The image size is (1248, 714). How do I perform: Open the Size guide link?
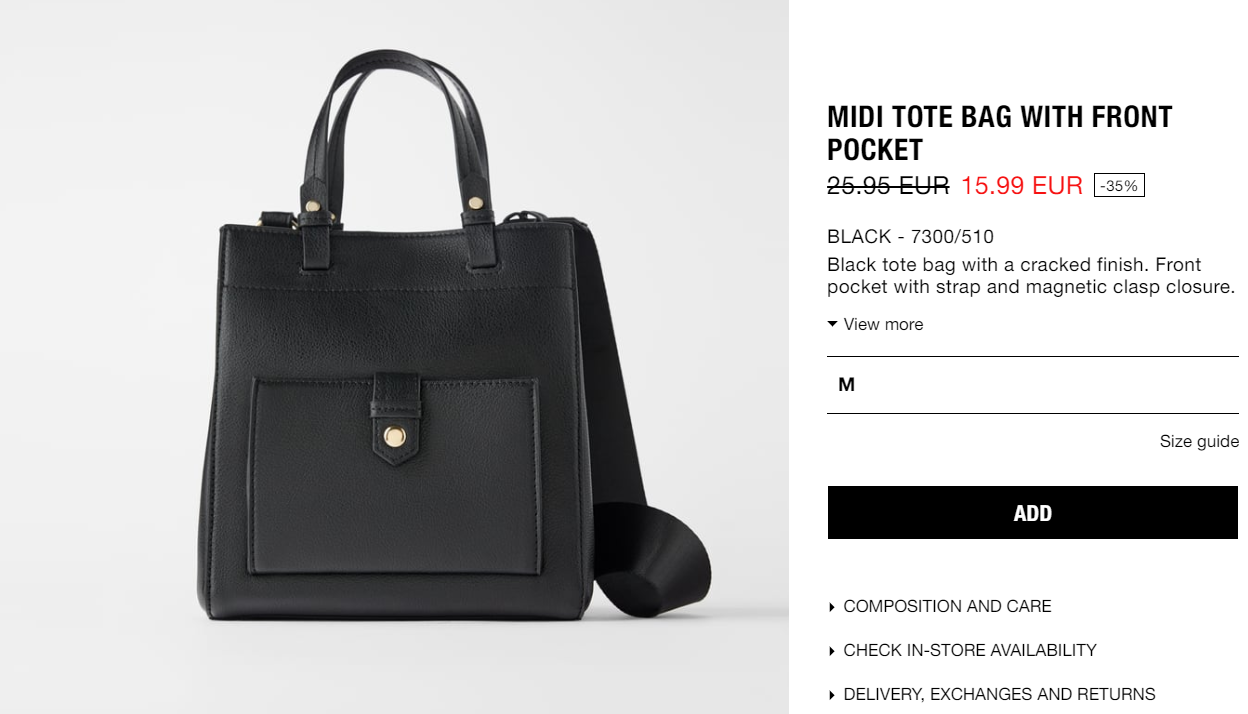[1199, 441]
